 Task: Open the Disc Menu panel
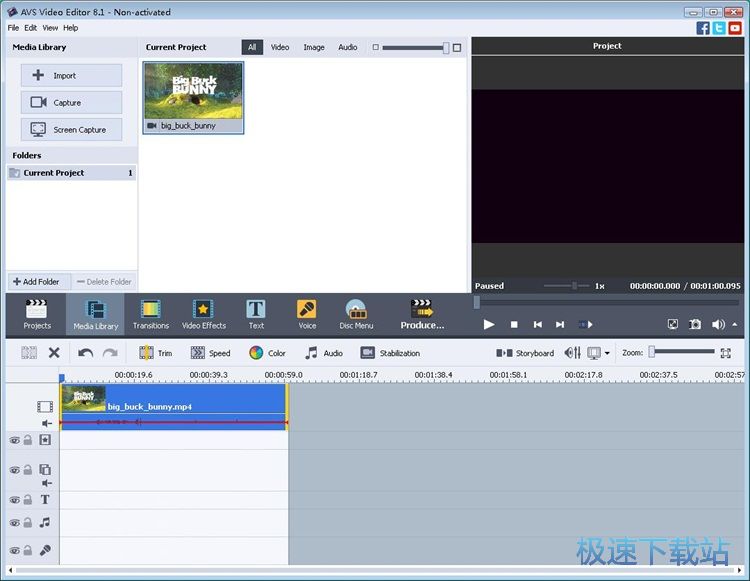point(356,313)
